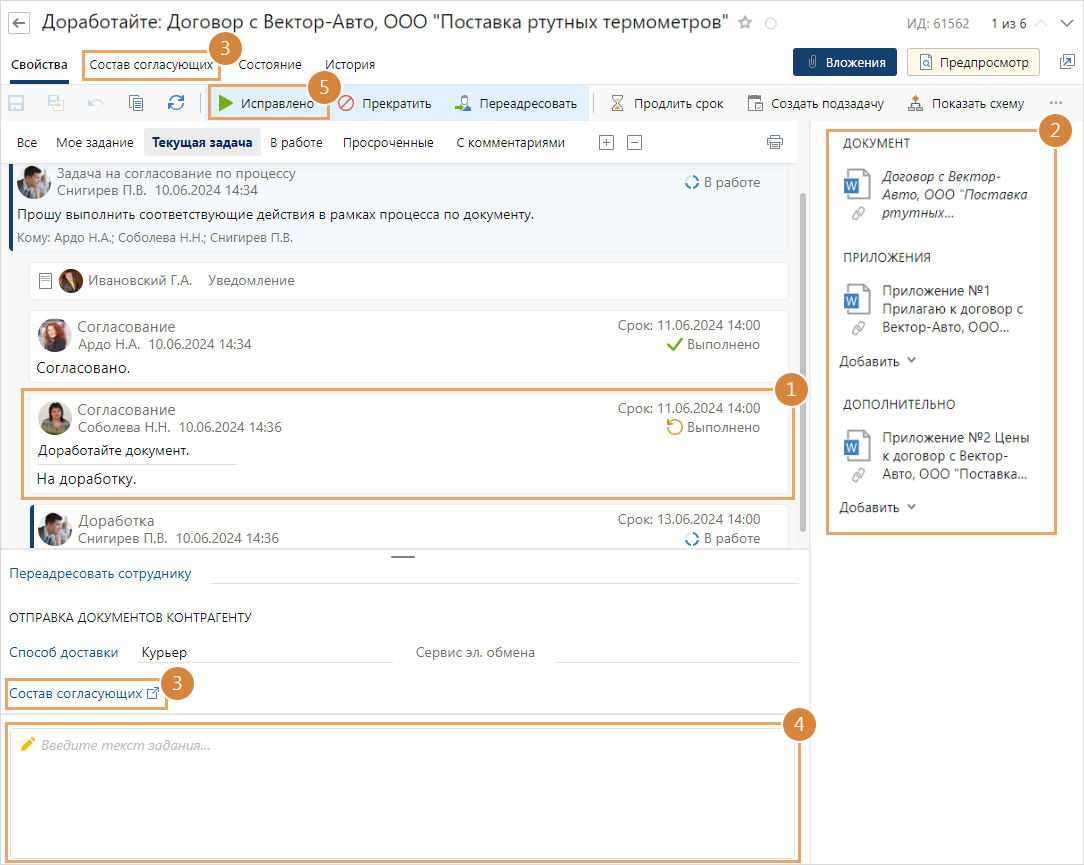Image resolution: width=1084 pixels, height=865 pixels.
Task: Click the back arrow button
Action: tap(20, 22)
